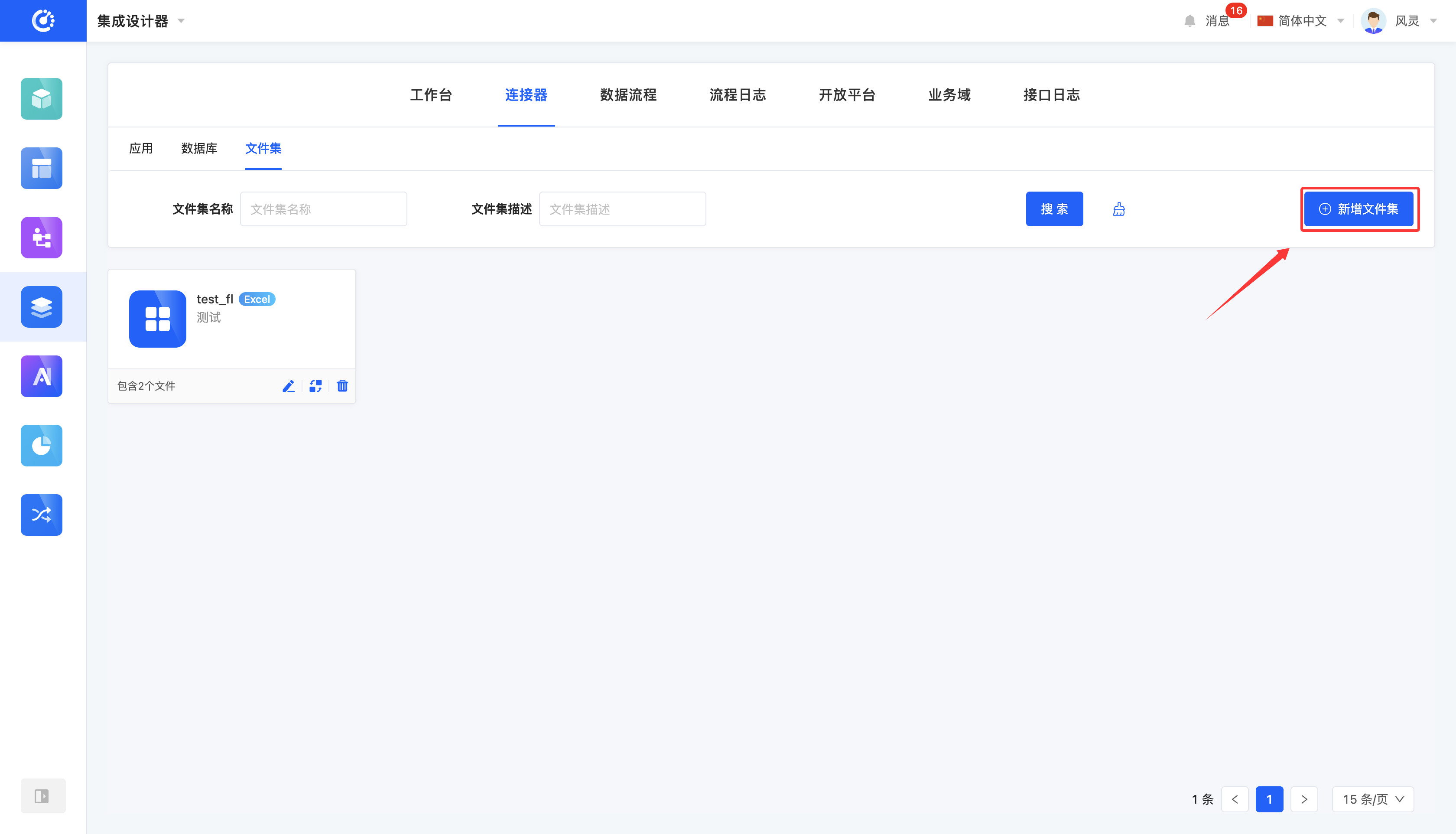Open the shuffle arrows sidebar icon

pos(42,515)
